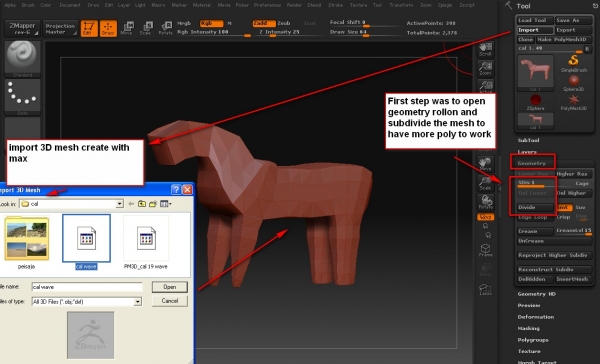Click the Scroll canvas icon on right shelf
This screenshot has width=600, height=364.
(x=485, y=49)
